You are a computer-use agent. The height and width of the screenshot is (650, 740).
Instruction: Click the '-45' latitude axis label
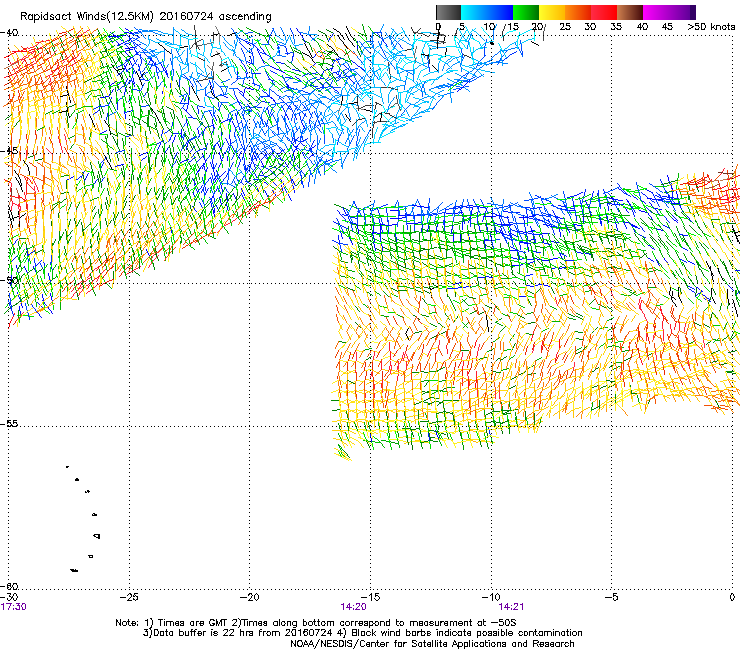pyautogui.click(x=9, y=151)
